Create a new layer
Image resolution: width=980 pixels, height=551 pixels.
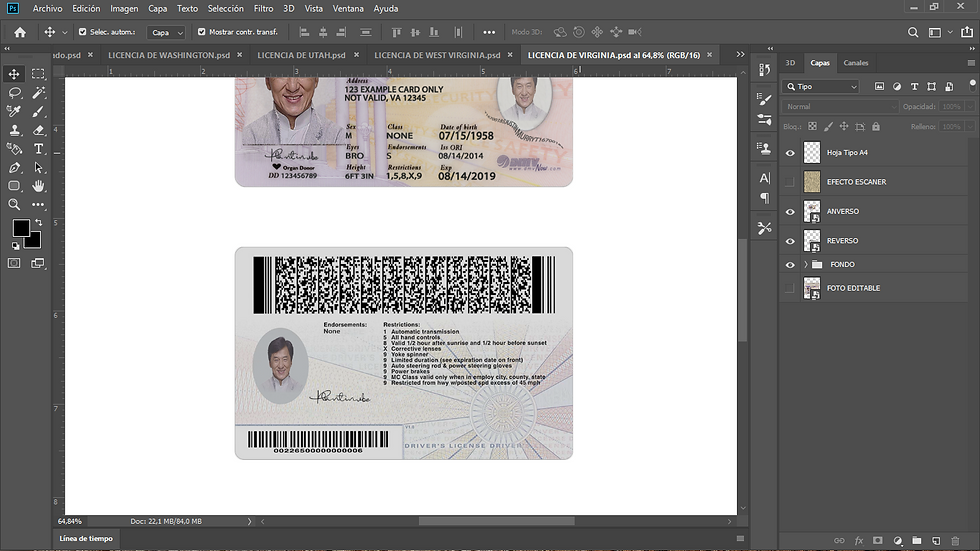[x=936, y=540]
